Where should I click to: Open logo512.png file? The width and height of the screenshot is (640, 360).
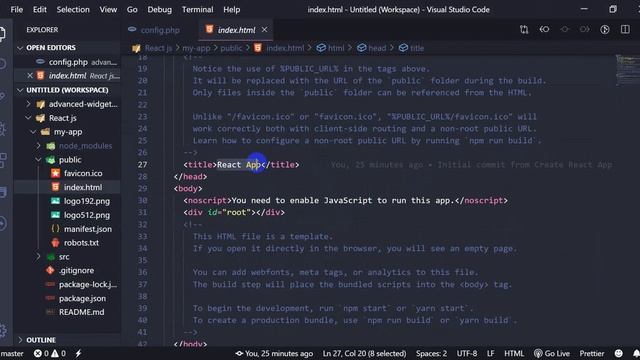pos(87,215)
